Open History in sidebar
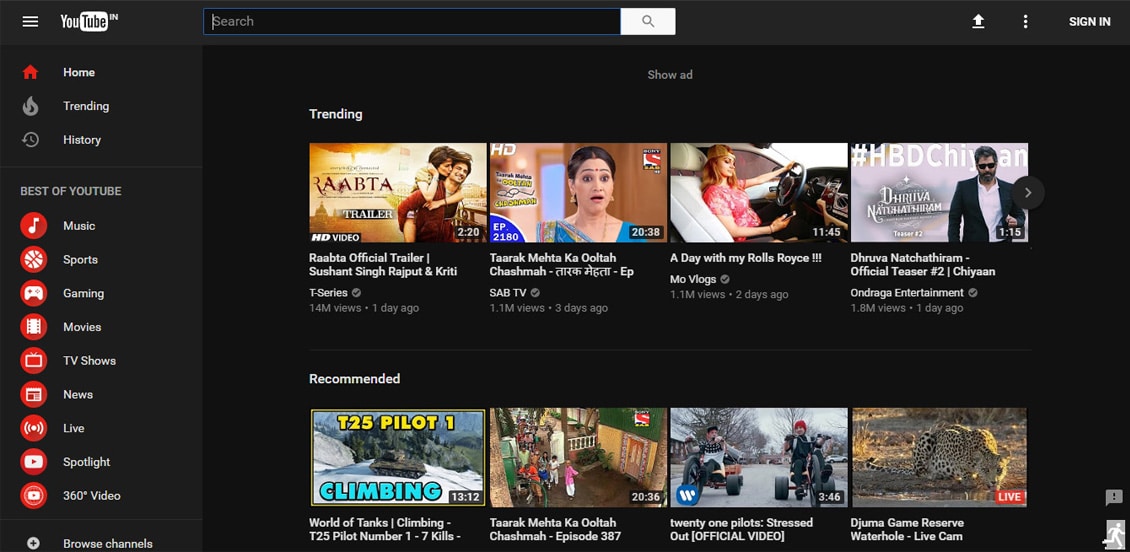Screen dimensions: 1130x552 (81, 140)
